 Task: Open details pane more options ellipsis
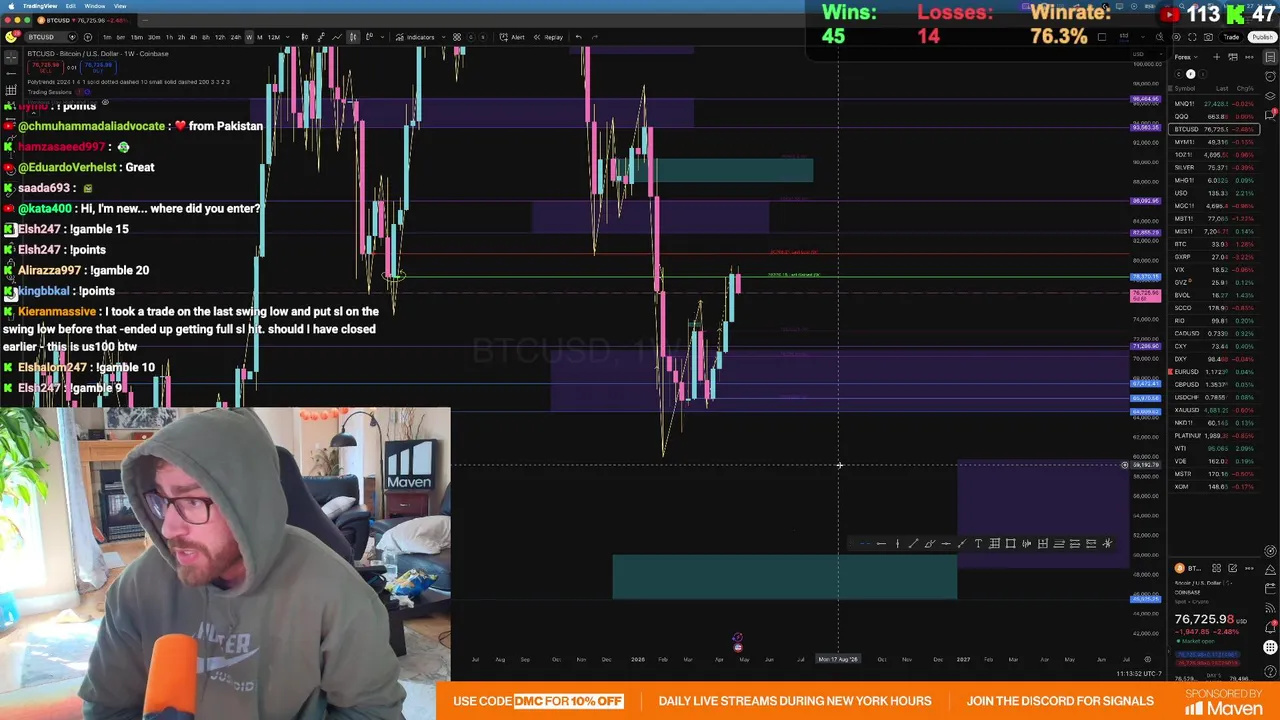pyautogui.click(x=1249, y=568)
